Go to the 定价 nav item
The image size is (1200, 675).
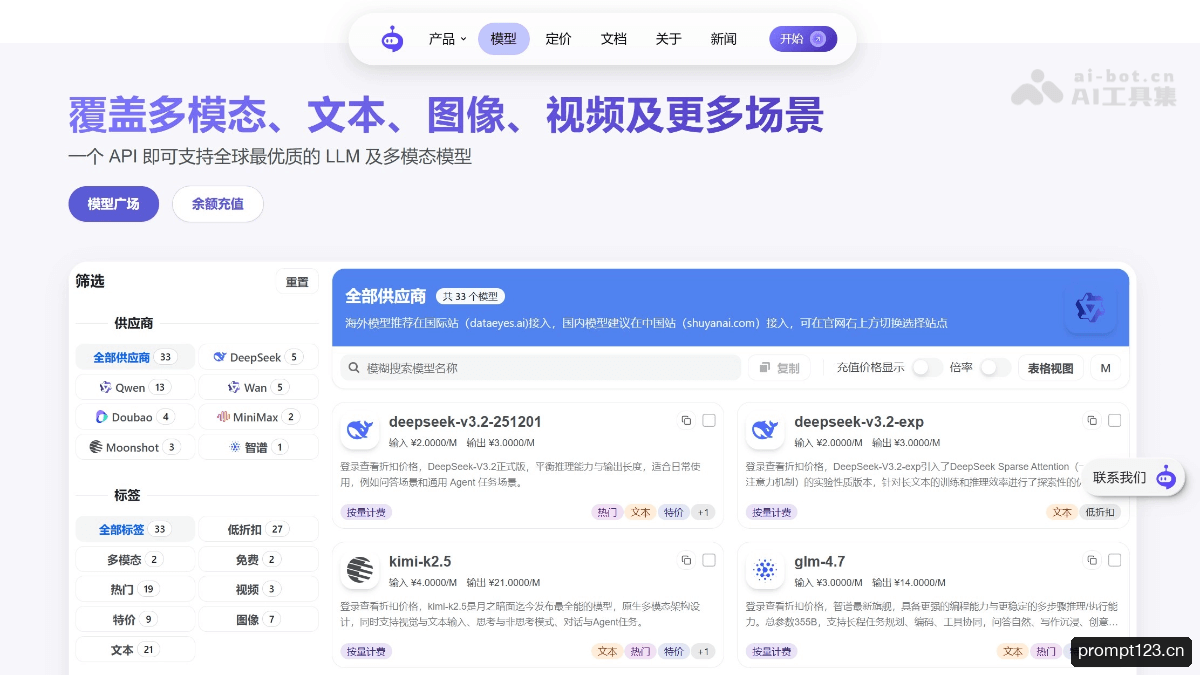tap(559, 39)
